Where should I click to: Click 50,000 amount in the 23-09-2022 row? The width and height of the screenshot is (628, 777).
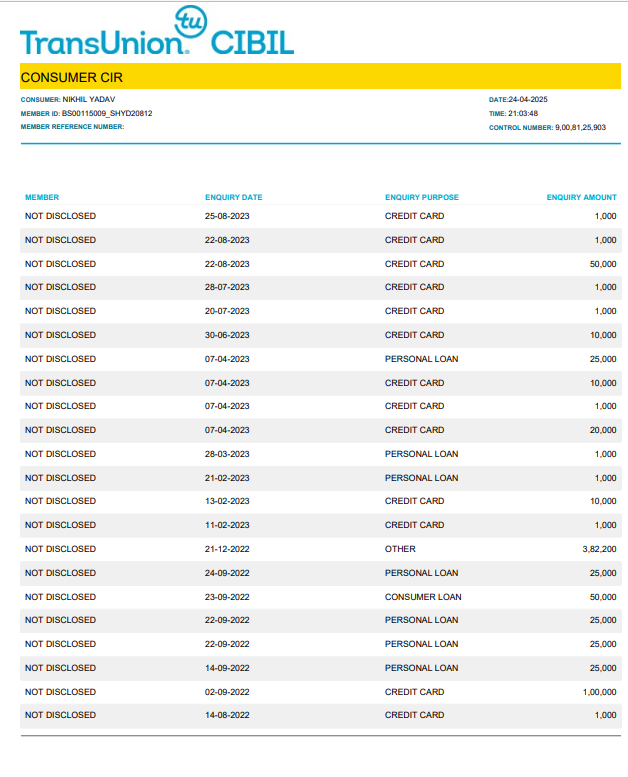tap(603, 597)
